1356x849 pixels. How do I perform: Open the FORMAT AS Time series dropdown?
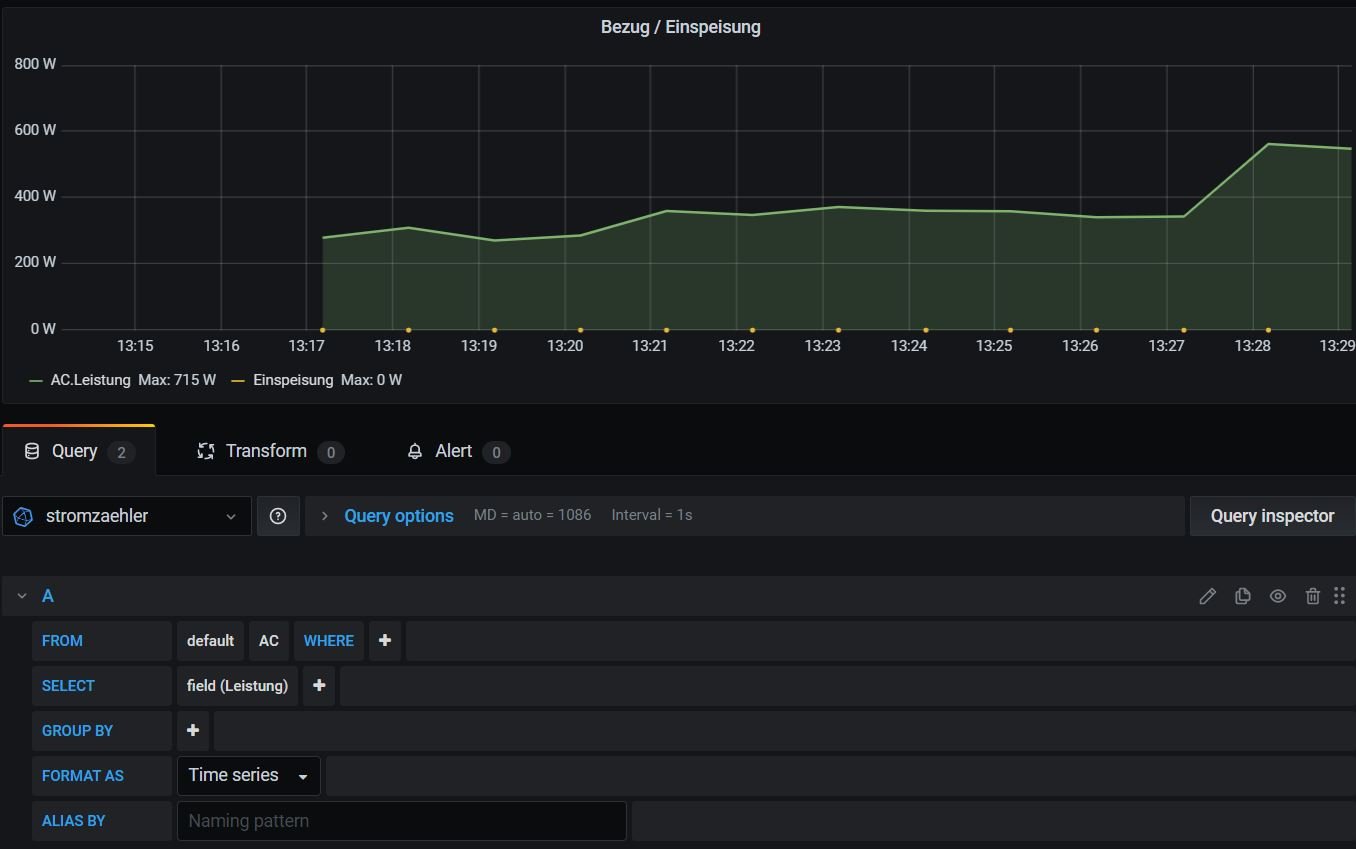tap(248, 776)
